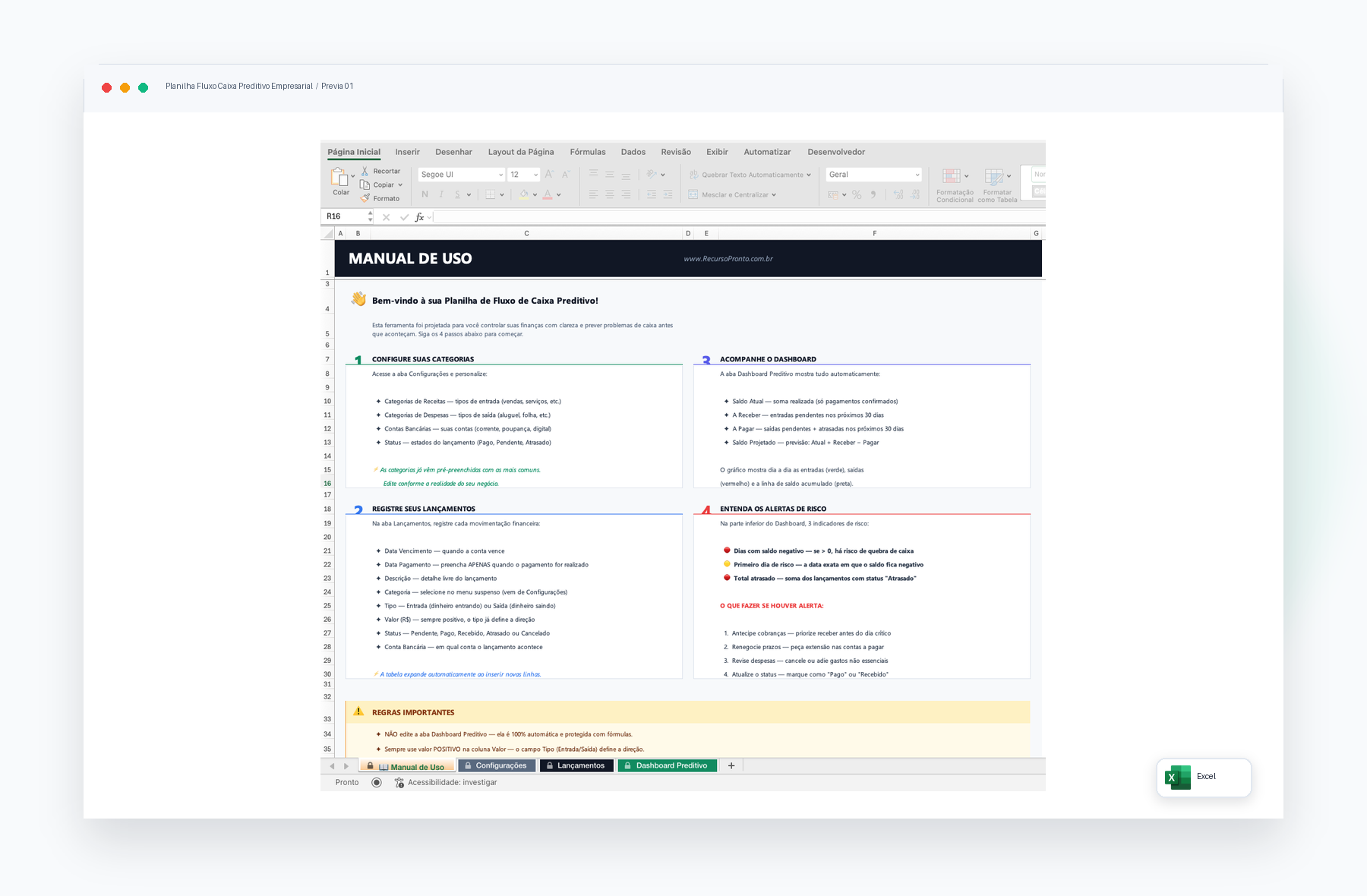1367x896 pixels.
Task: Expand the borders options arrow
Action: 502,195
